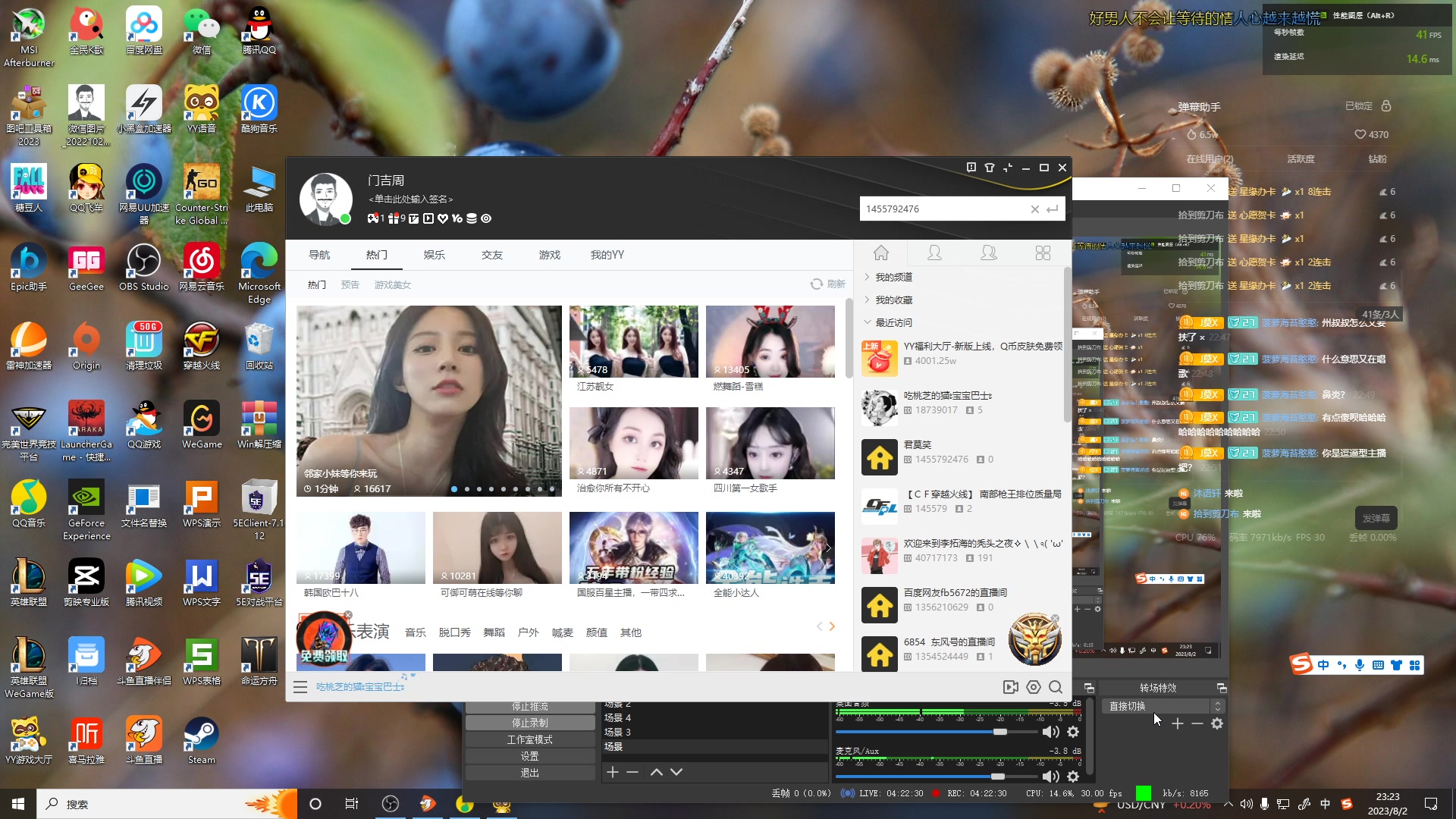
Task: Click the YY main content vertical scrollbar
Action: [x=849, y=339]
